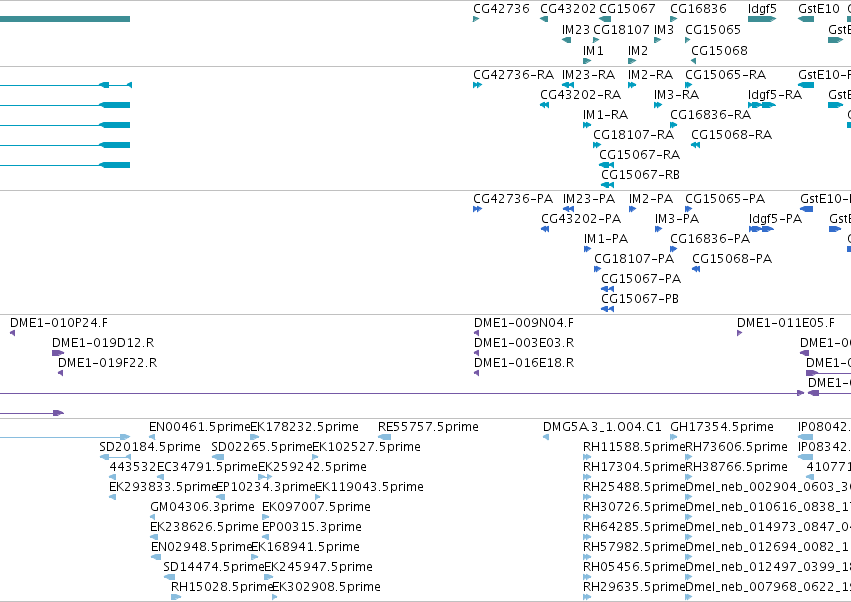Select the RH17304.5prime EST label

click(x=634, y=467)
